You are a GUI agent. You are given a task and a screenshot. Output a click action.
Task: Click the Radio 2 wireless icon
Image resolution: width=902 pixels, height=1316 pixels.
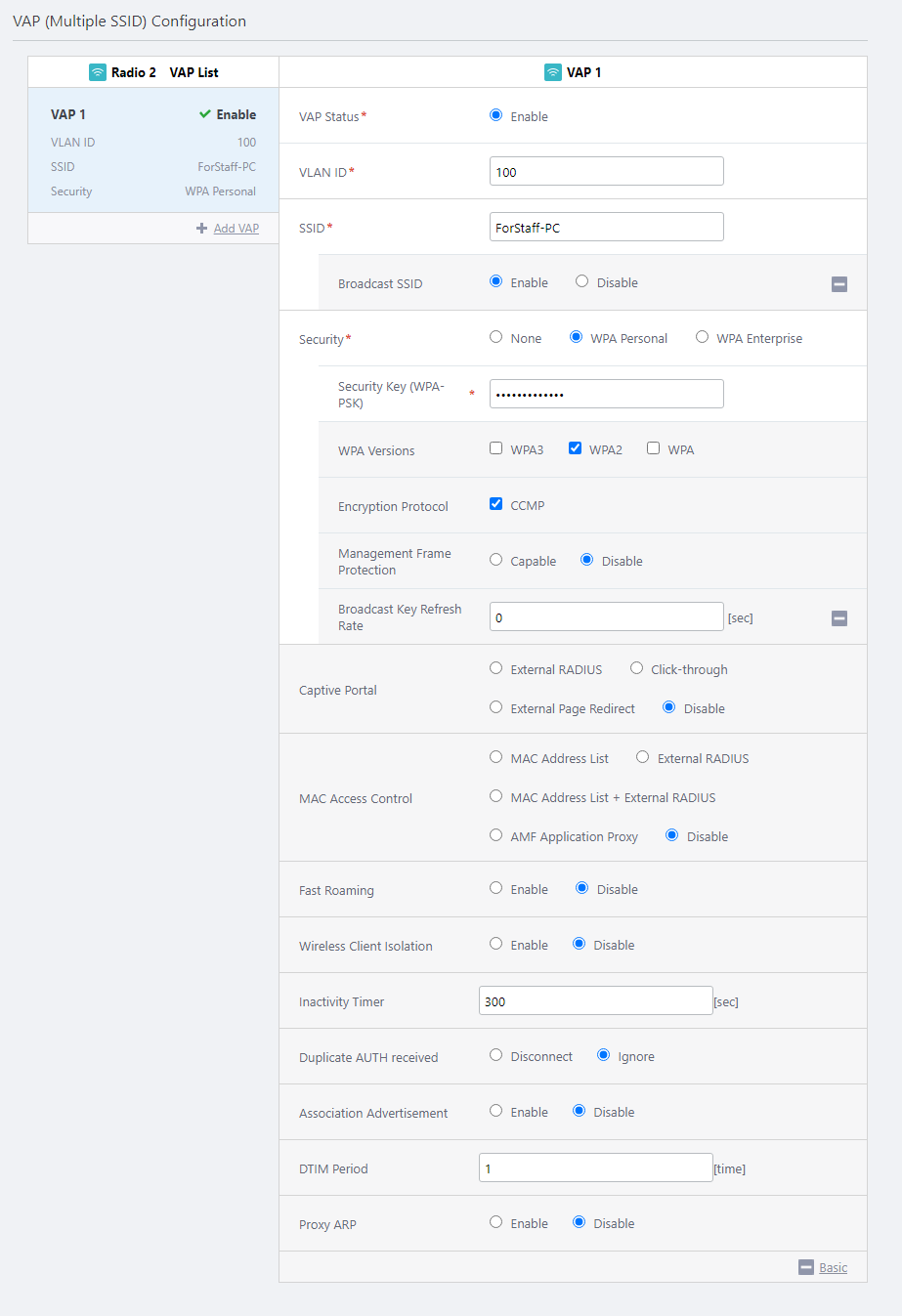click(x=98, y=72)
